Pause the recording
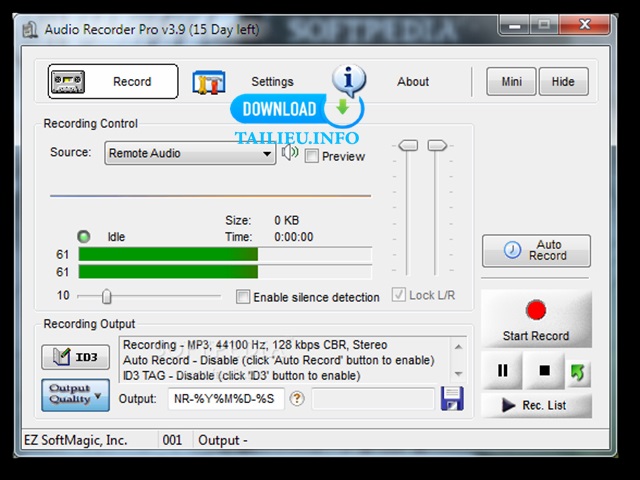This screenshot has height=480, width=640. coord(502,371)
